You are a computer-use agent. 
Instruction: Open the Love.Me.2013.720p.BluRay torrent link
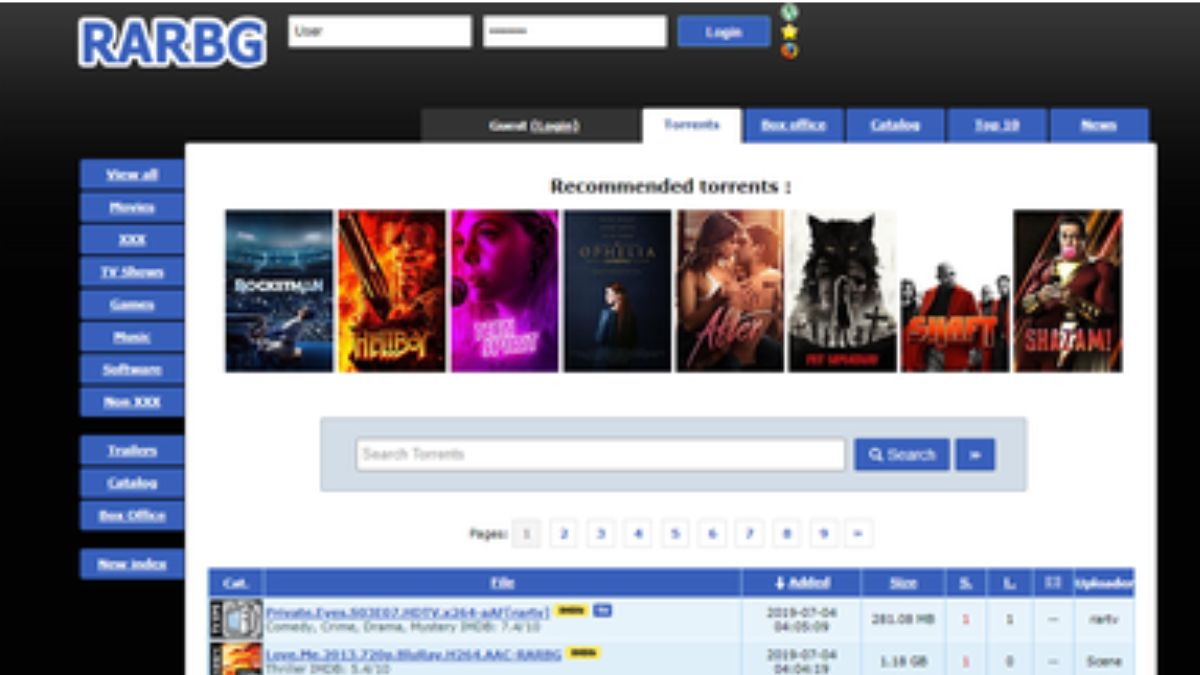(x=414, y=653)
